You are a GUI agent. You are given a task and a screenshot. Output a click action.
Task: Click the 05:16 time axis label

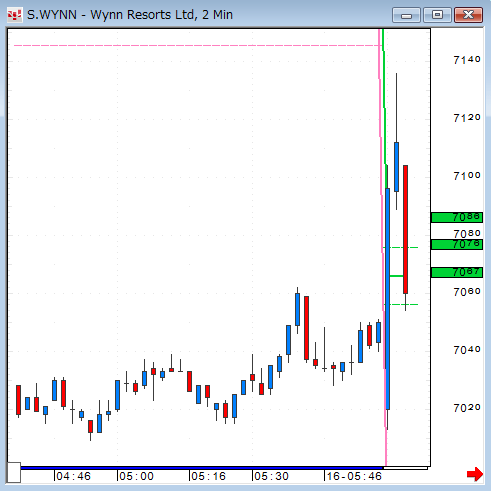click(x=208, y=476)
